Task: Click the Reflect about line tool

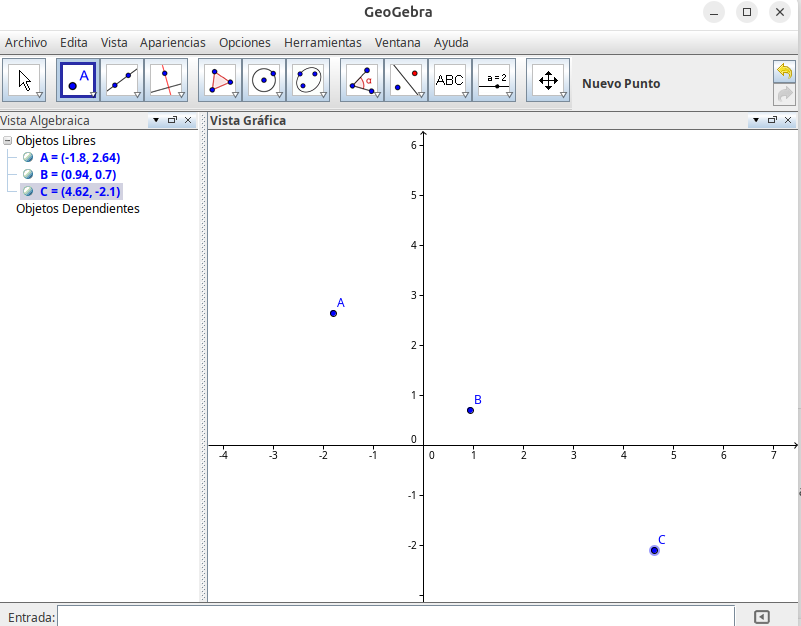Action: 405,79
